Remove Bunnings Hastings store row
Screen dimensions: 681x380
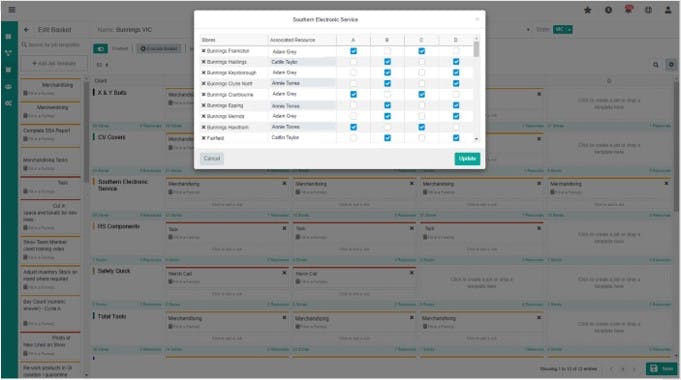tap(203, 62)
